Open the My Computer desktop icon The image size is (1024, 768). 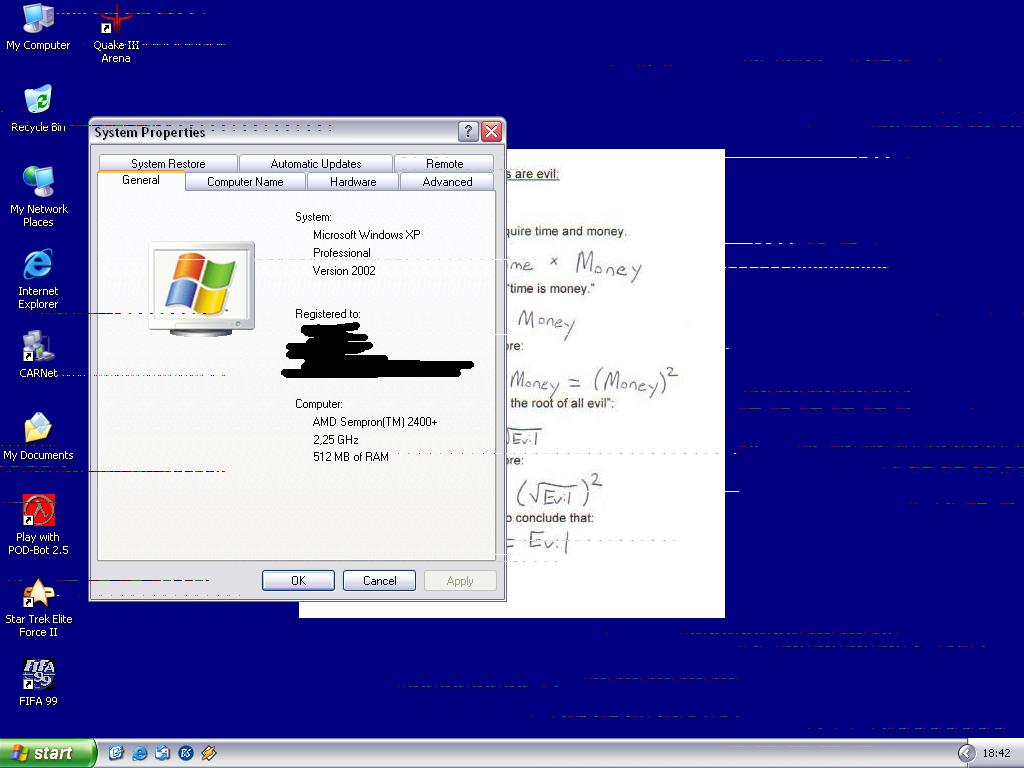(x=38, y=27)
